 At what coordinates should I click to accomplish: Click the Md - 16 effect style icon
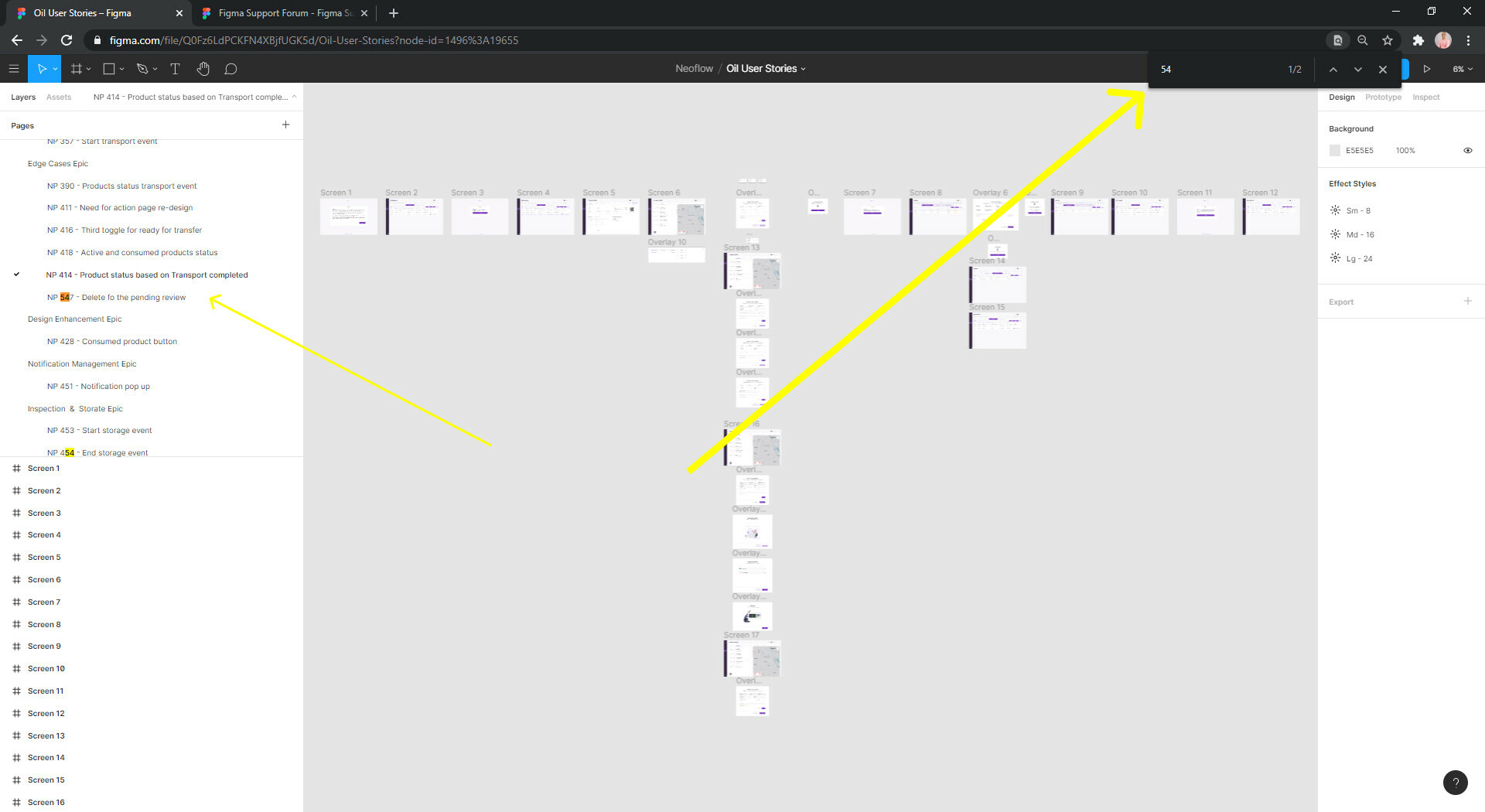pyautogui.click(x=1335, y=234)
